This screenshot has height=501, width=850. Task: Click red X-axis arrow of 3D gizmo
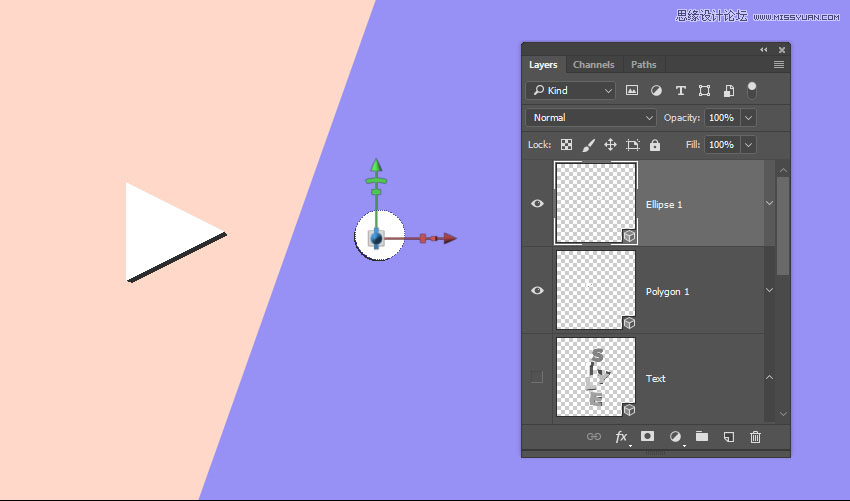click(450, 238)
